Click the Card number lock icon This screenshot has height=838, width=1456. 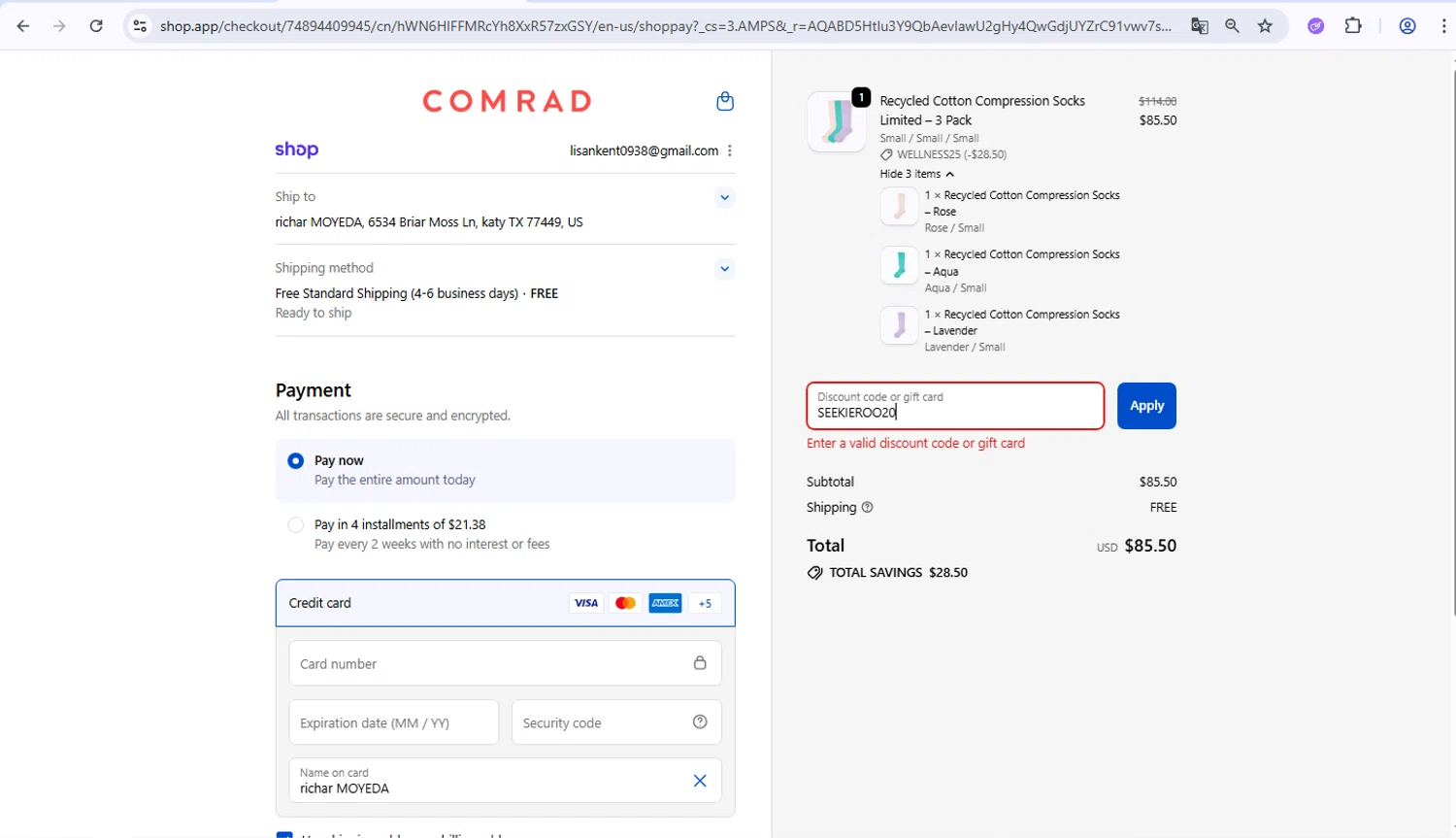click(x=700, y=663)
